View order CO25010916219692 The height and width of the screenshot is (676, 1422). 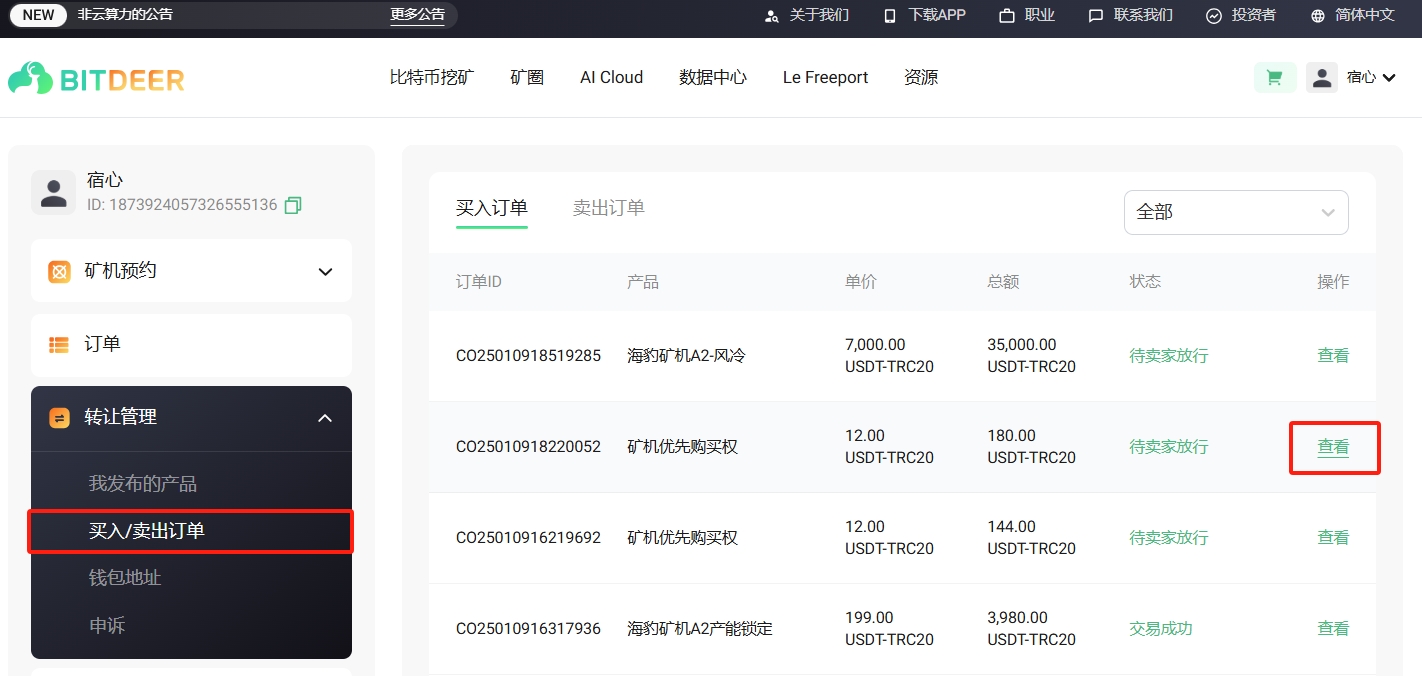pos(1333,537)
